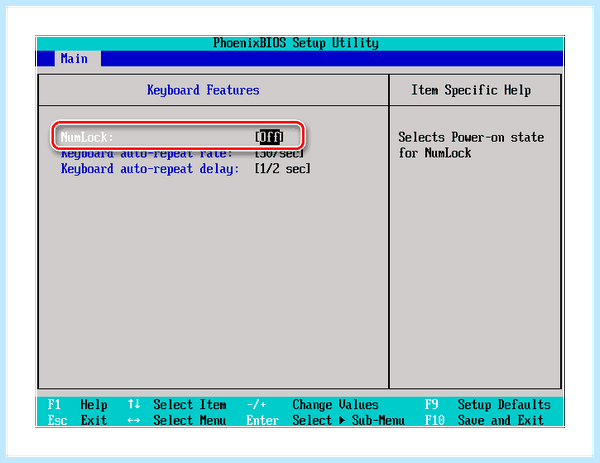This screenshot has width=600, height=463.
Task: Click the left/right arrow Select Menu hint
Action: [x=177, y=420]
